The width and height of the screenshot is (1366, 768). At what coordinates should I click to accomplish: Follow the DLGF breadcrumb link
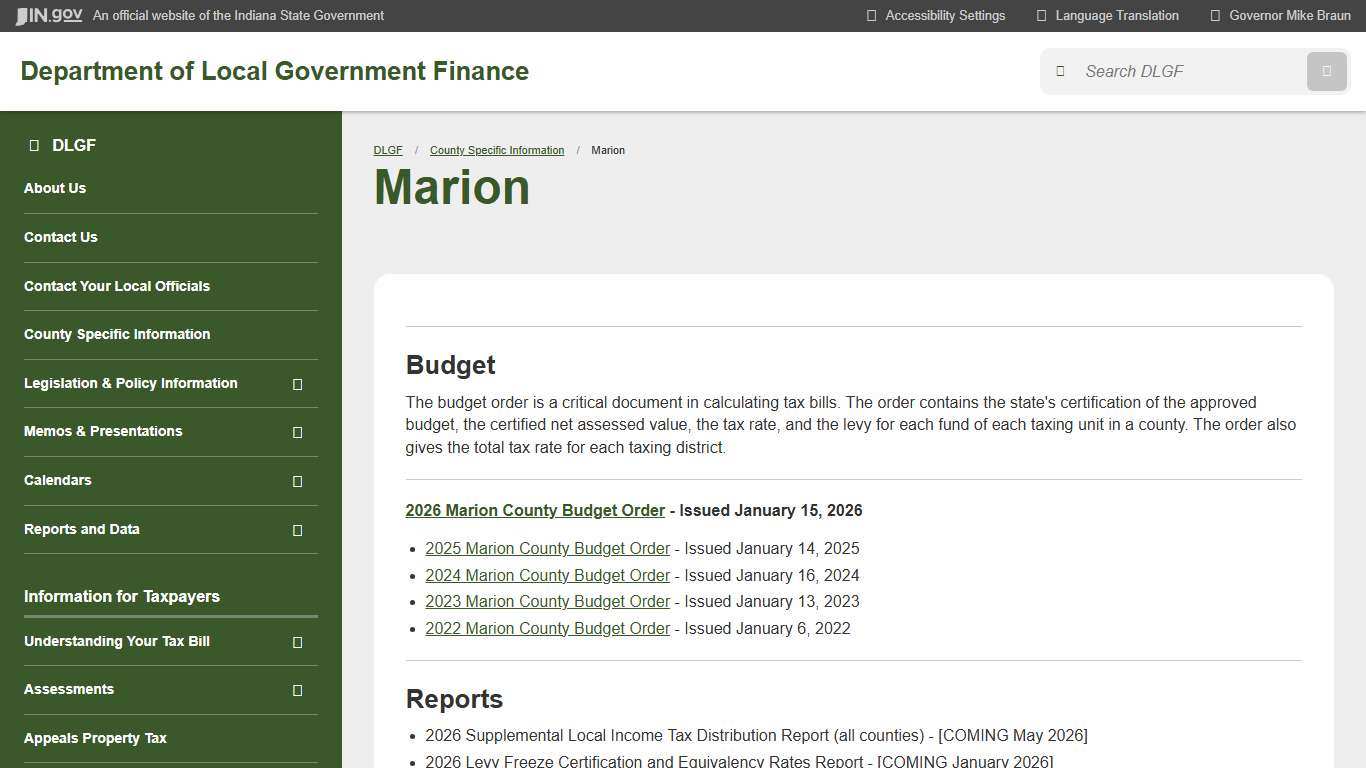[388, 150]
